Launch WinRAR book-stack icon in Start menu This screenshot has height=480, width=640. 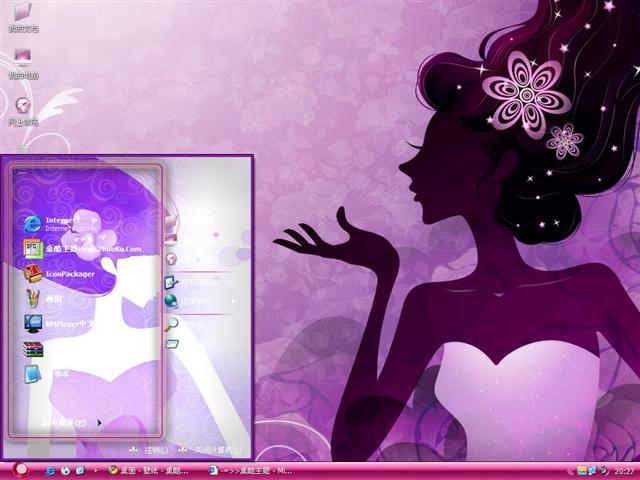(33, 349)
